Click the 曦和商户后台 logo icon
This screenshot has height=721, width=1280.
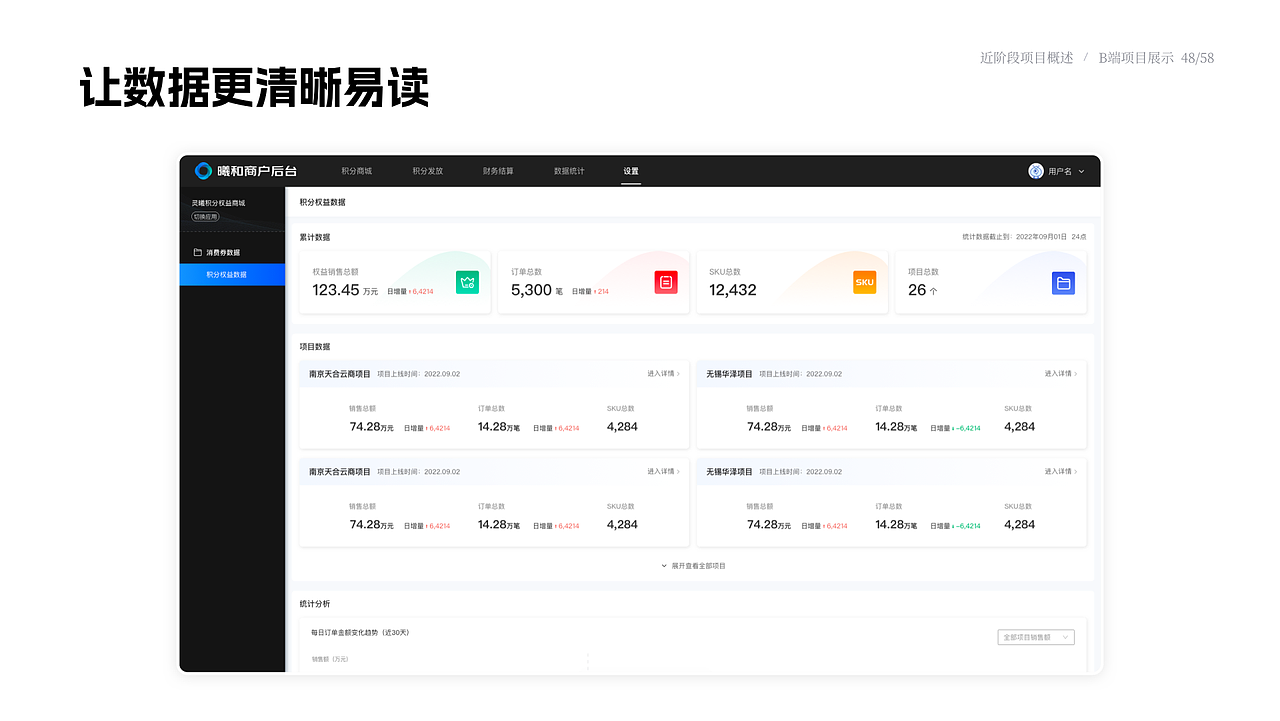tap(201, 170)
